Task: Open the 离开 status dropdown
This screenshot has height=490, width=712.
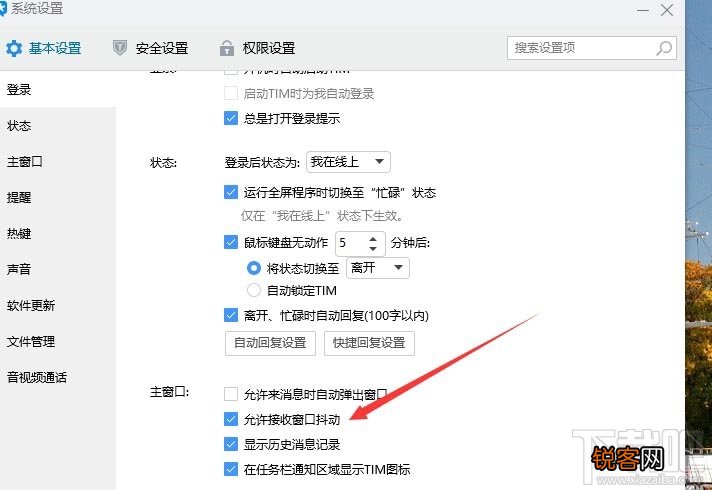Action: pos(378,268)
